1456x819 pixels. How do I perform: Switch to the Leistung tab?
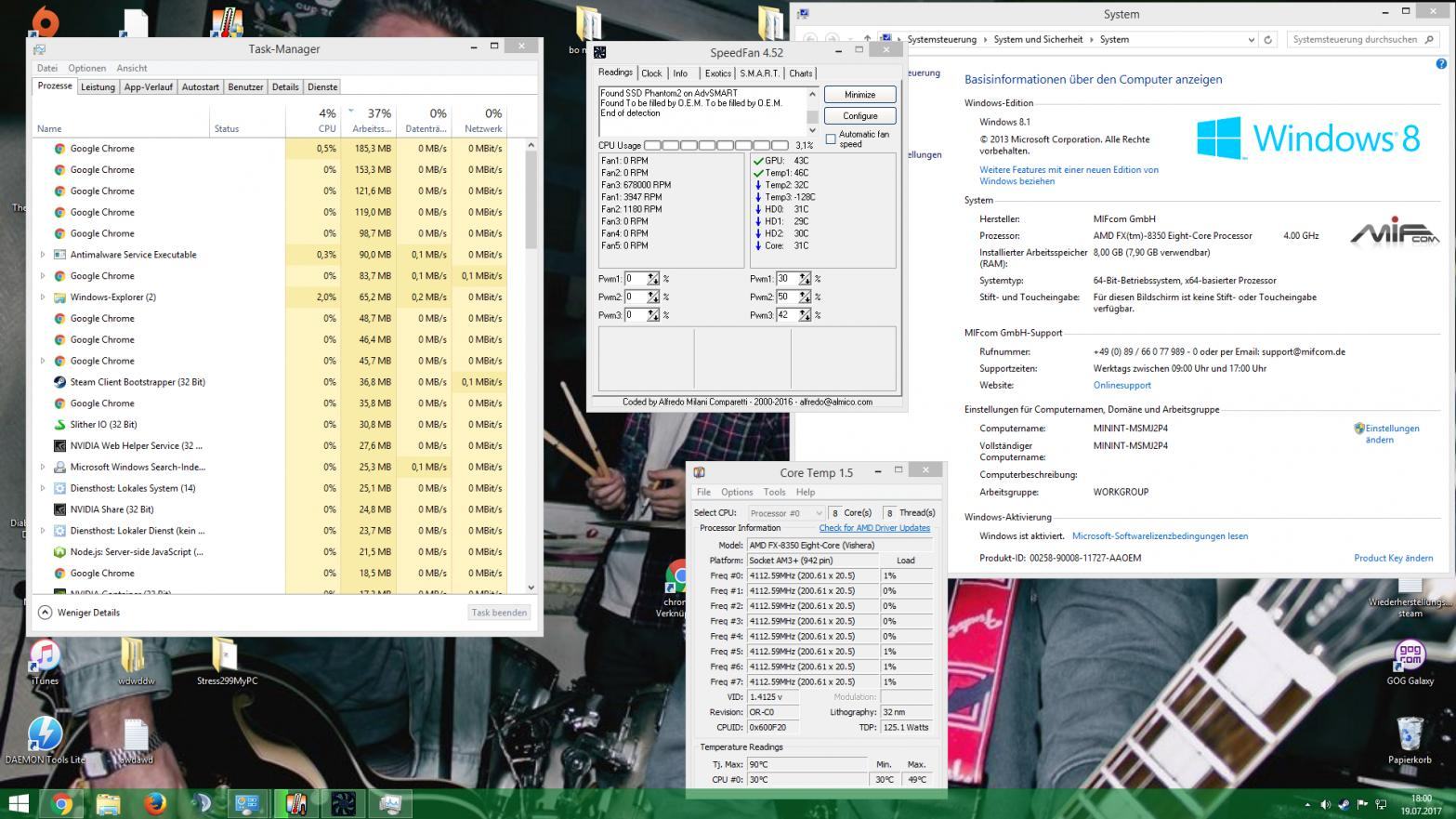click(98, 87)
